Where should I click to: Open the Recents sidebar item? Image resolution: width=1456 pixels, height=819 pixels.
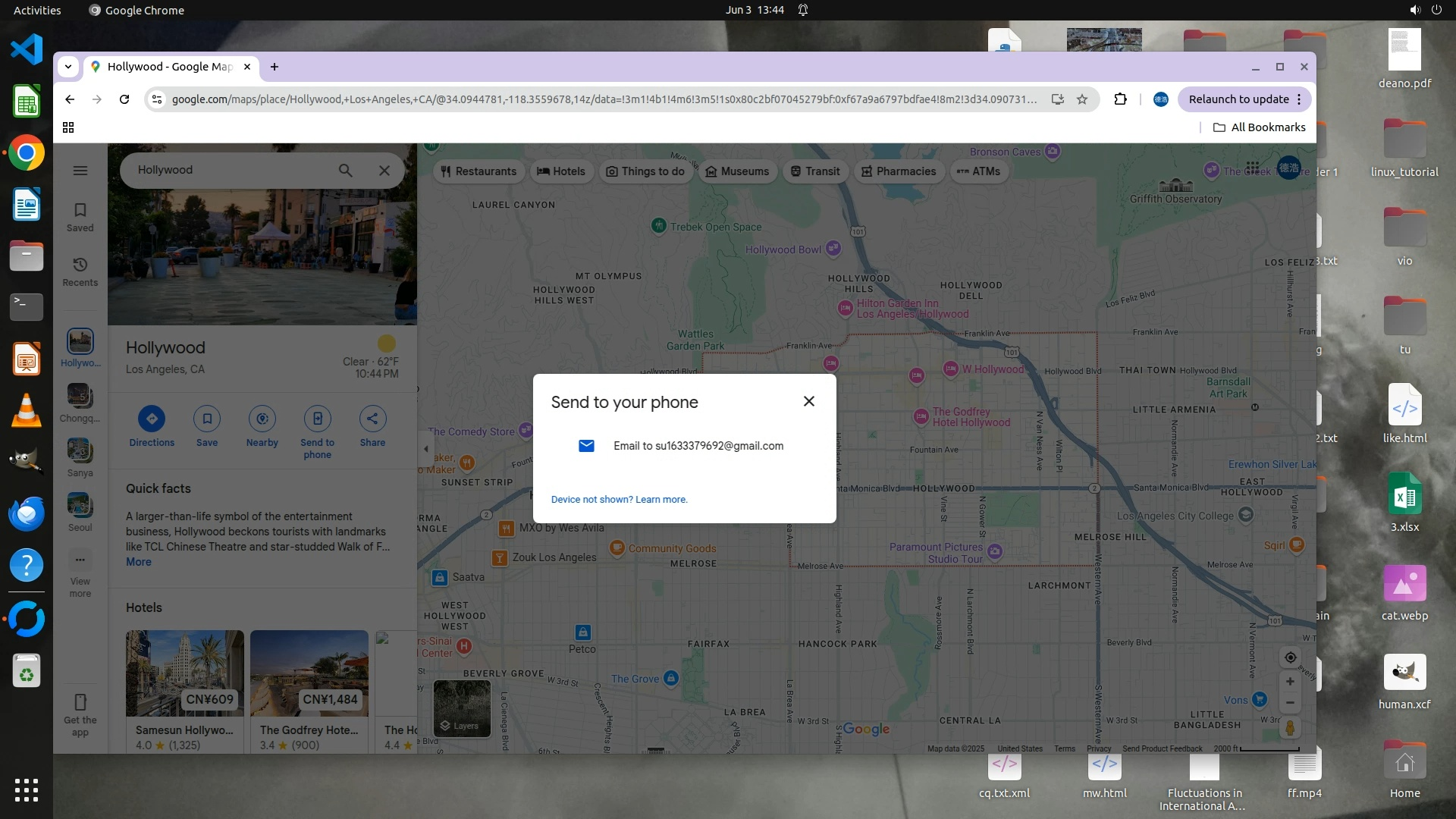(80, 271)
